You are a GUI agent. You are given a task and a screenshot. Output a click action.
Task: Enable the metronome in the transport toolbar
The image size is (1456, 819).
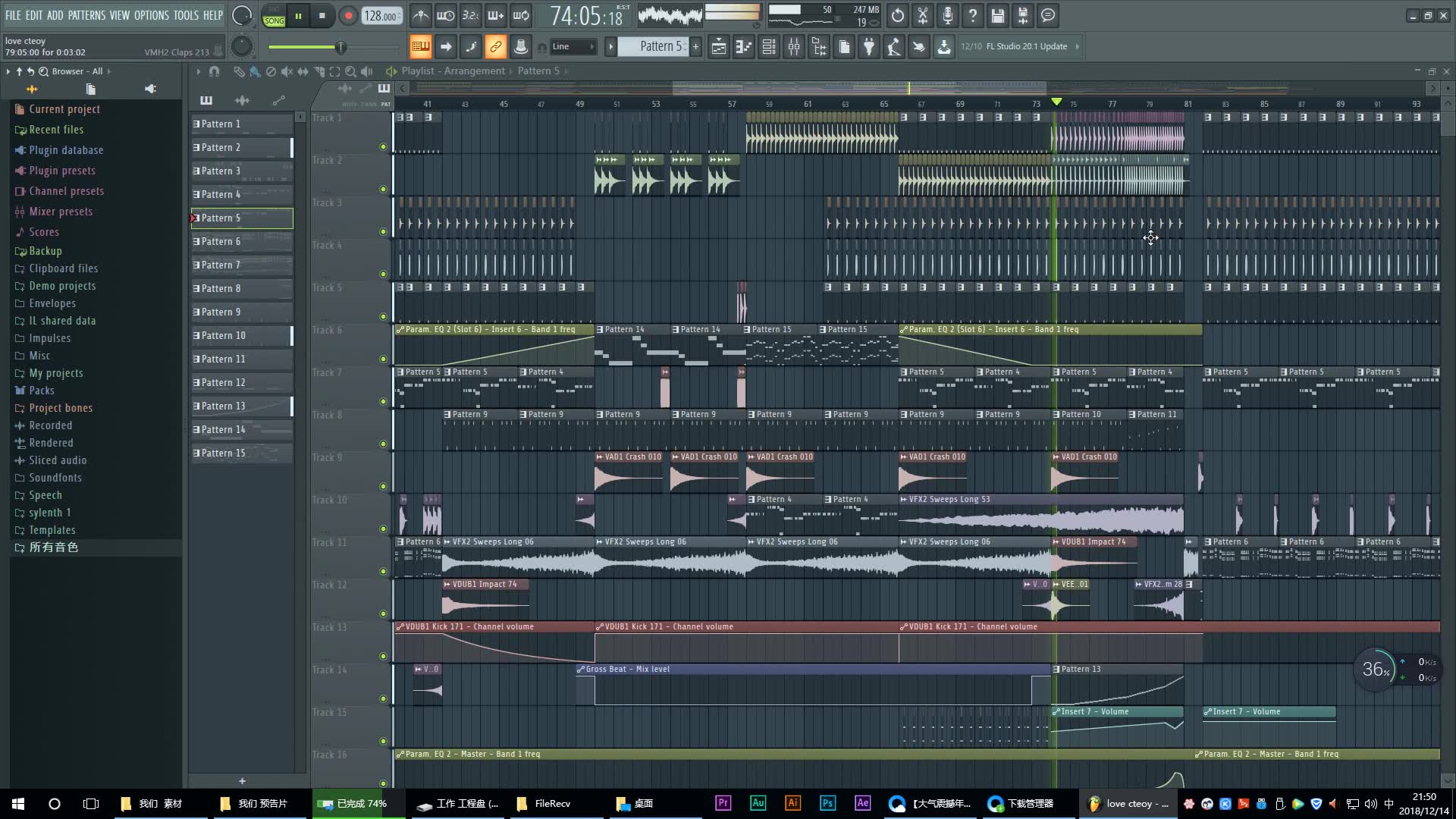[x=421, y=15]
